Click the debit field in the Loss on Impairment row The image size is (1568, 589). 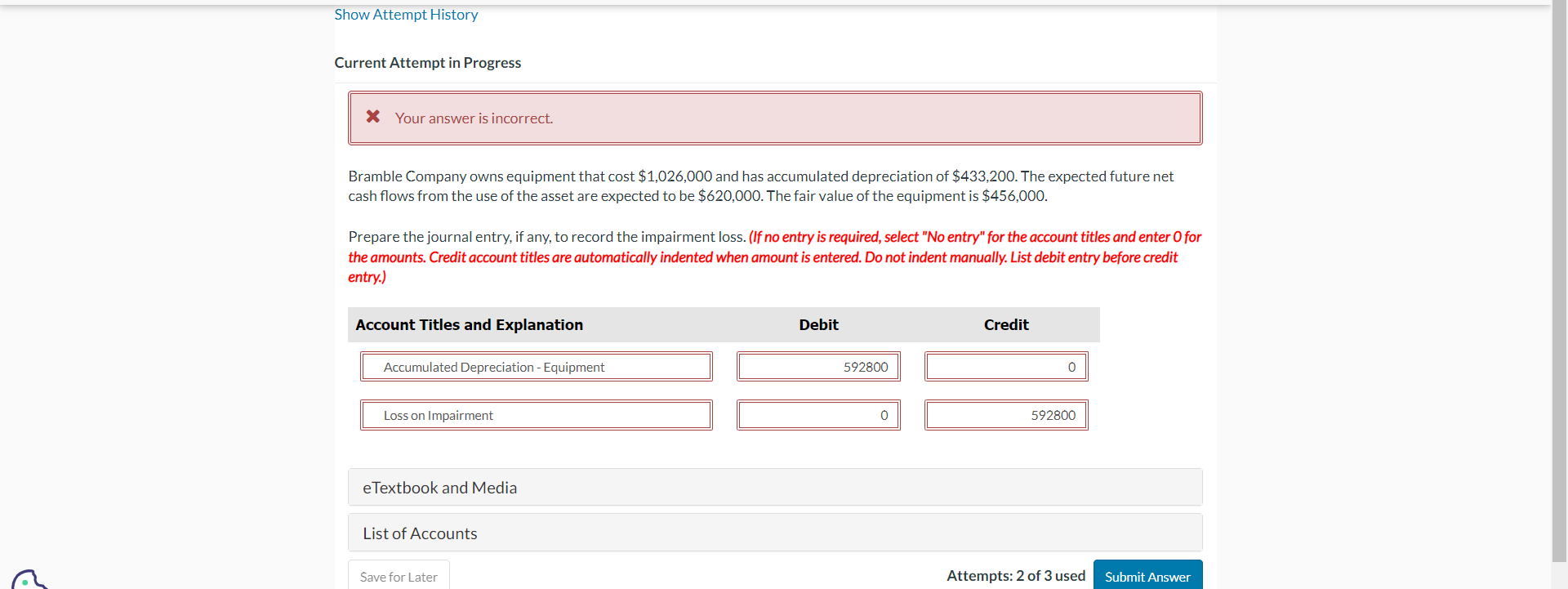pos(818,415)
